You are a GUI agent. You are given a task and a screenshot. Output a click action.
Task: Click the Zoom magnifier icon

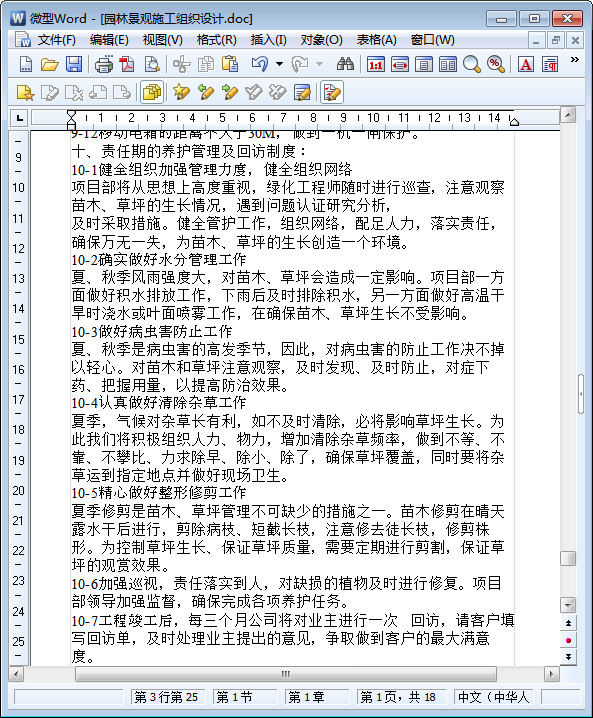[x=472, y=65]
